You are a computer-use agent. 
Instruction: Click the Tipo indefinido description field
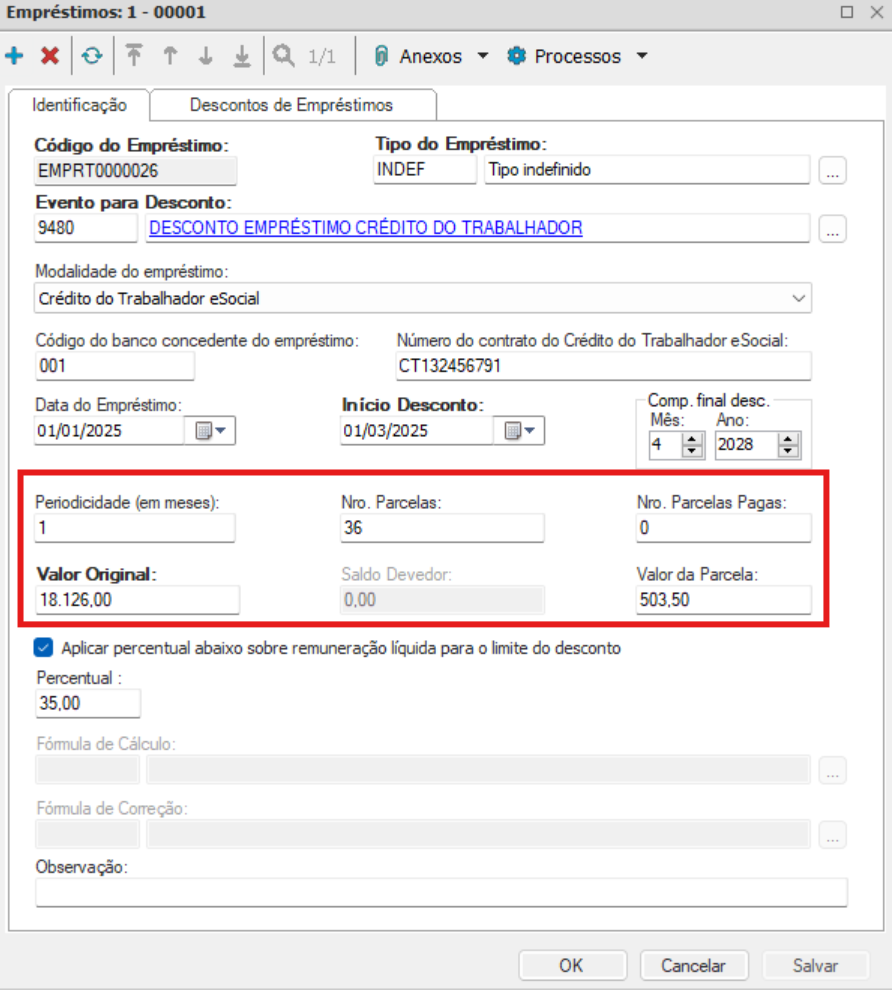pos(647,170)
